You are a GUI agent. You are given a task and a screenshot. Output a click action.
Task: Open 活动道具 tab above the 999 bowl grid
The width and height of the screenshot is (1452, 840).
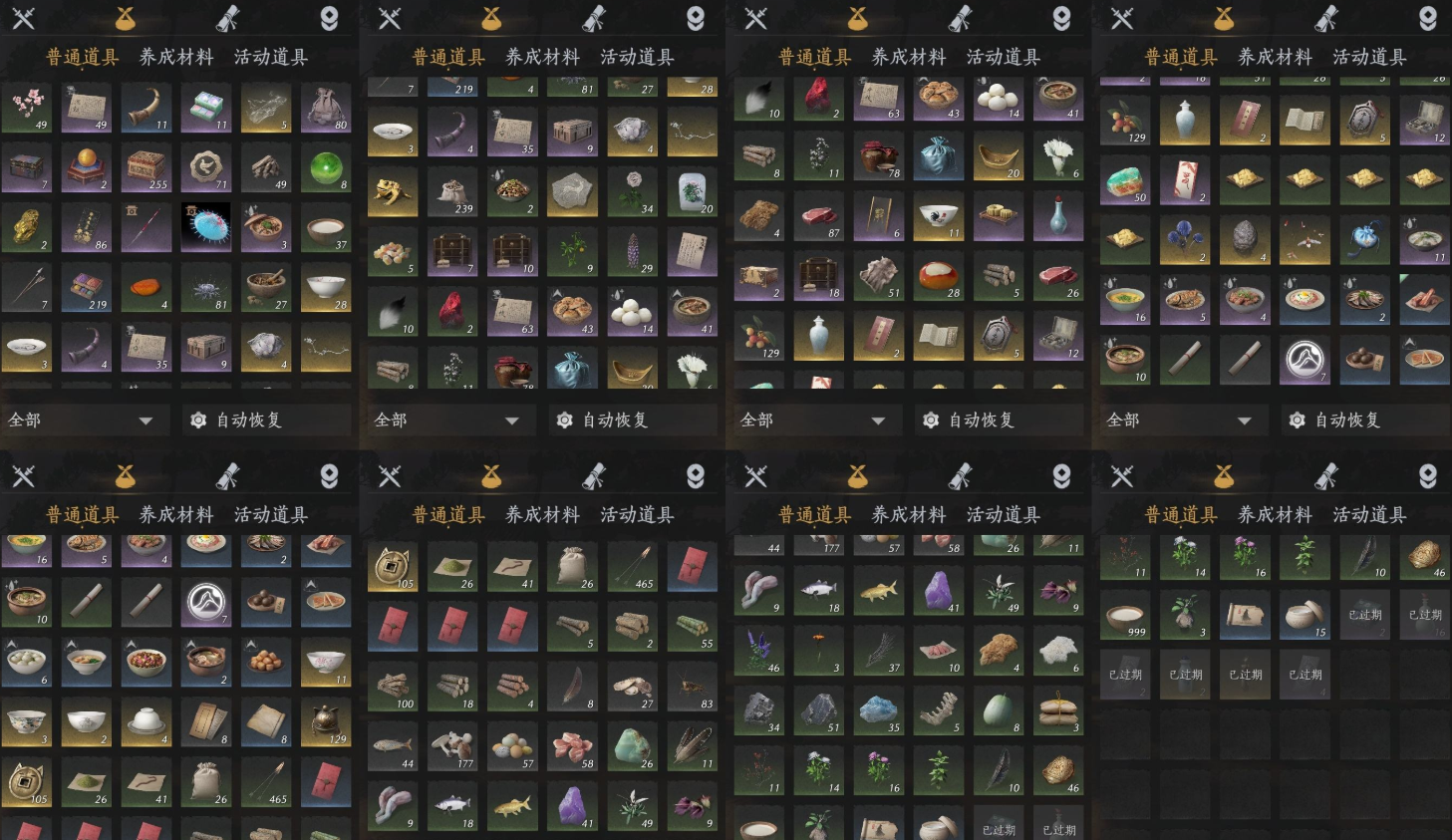(1370, 515)
